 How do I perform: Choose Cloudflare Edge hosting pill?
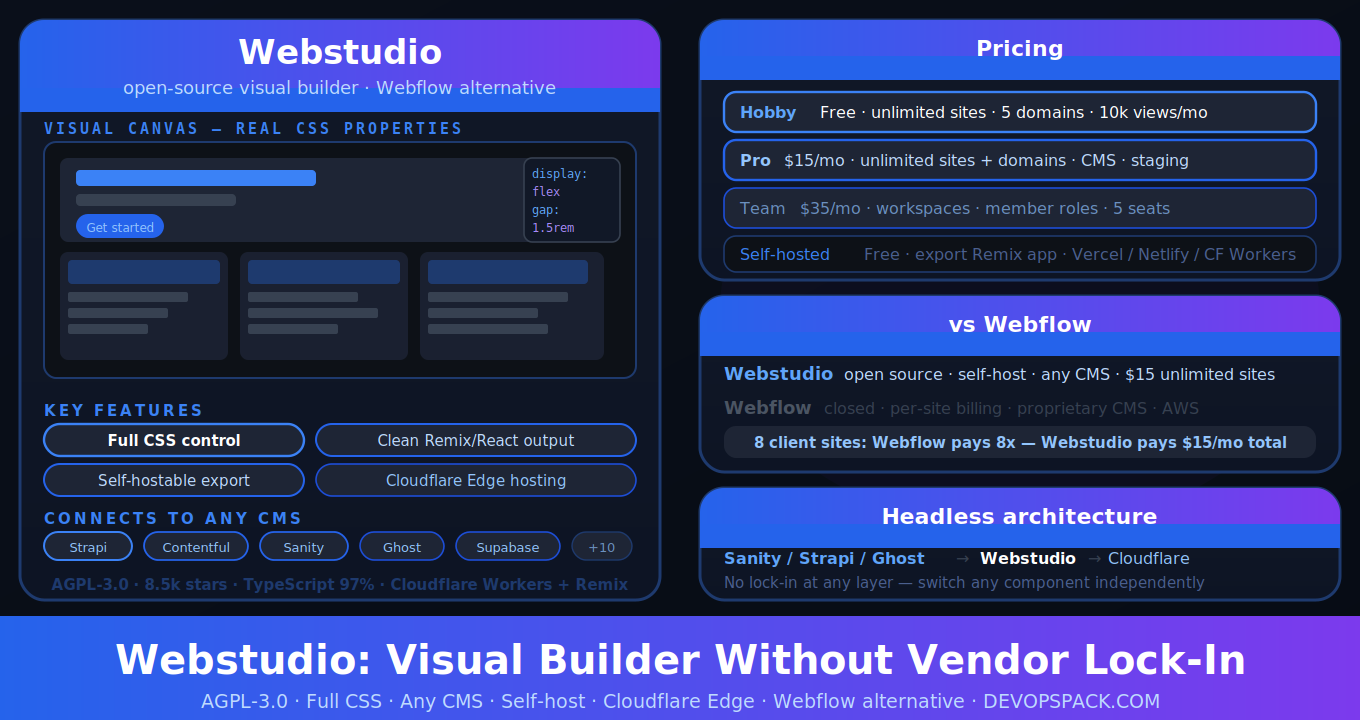pyautogui.click(x=476, y=480)
